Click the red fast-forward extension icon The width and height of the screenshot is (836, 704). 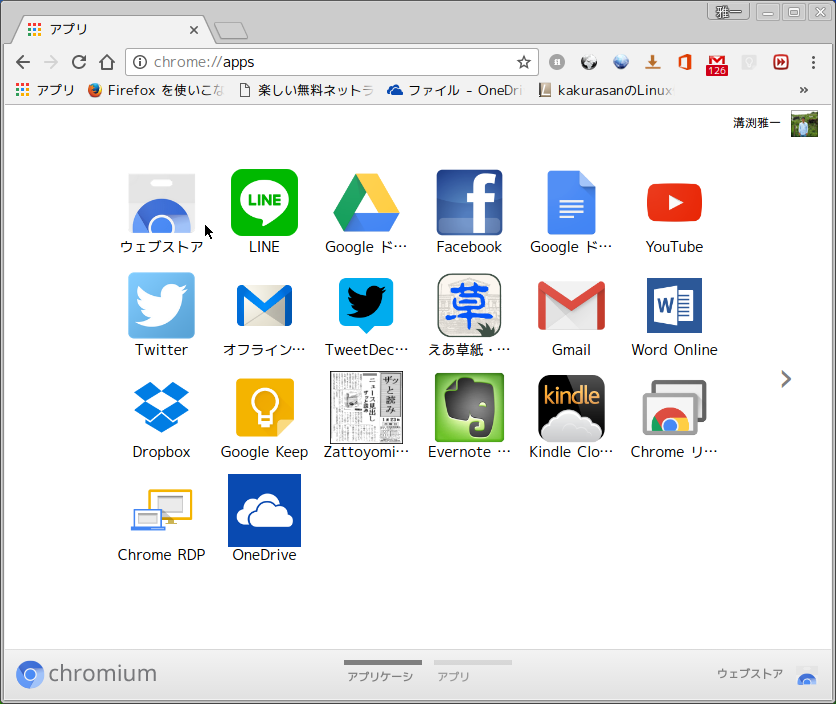tap(781, 62)
